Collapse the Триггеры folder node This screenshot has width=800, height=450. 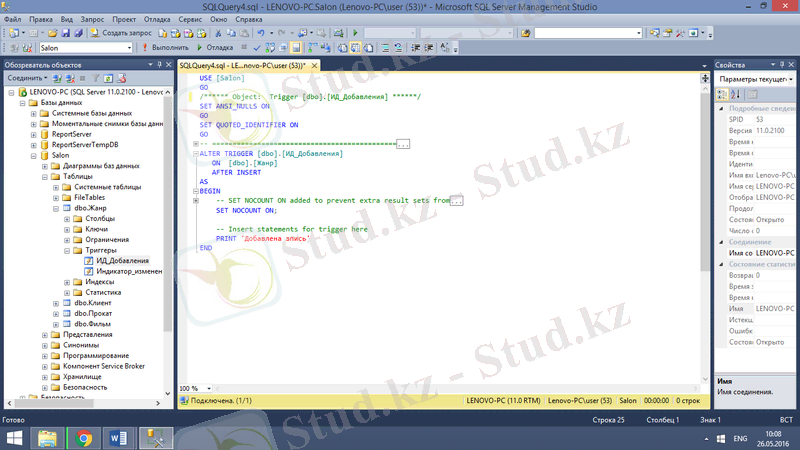67,251
